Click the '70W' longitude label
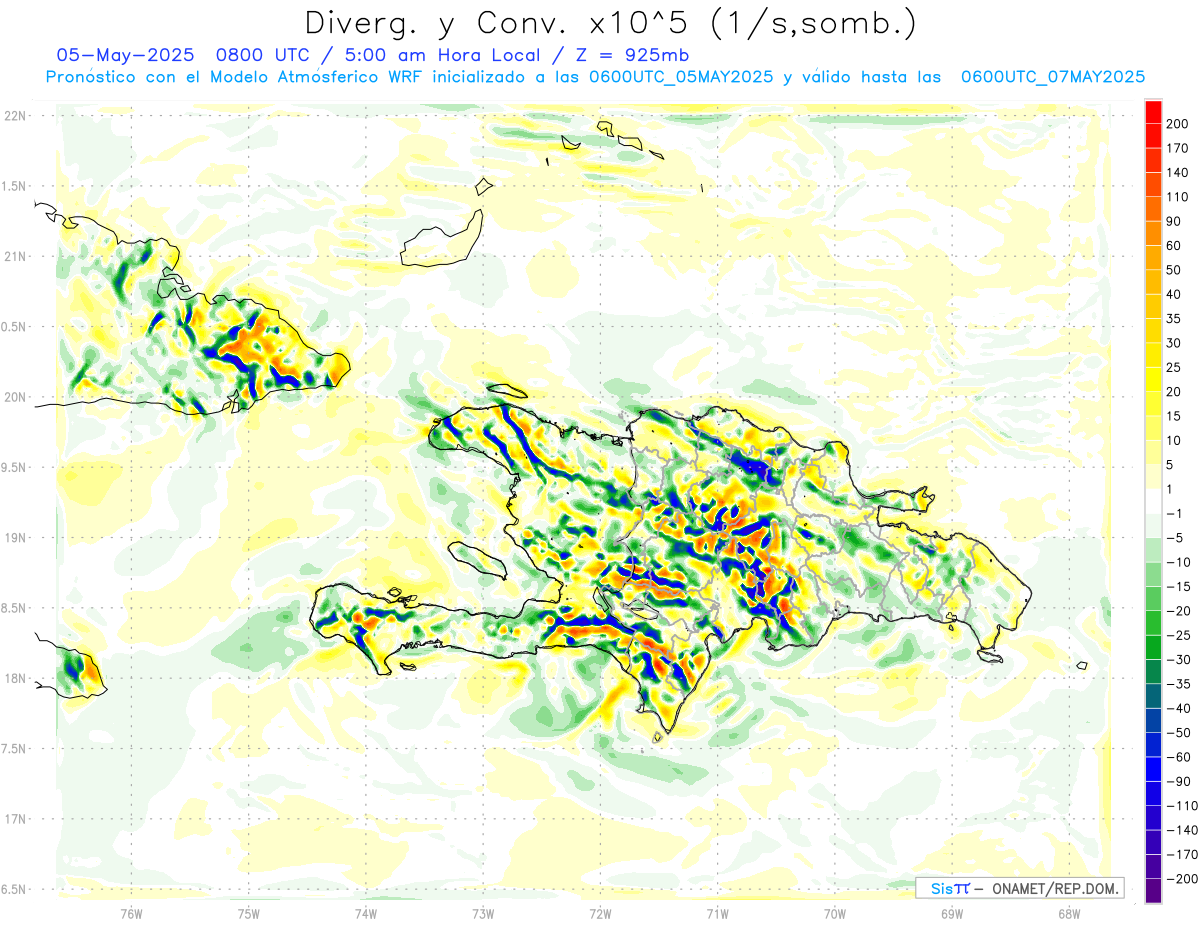 (835, 913)
